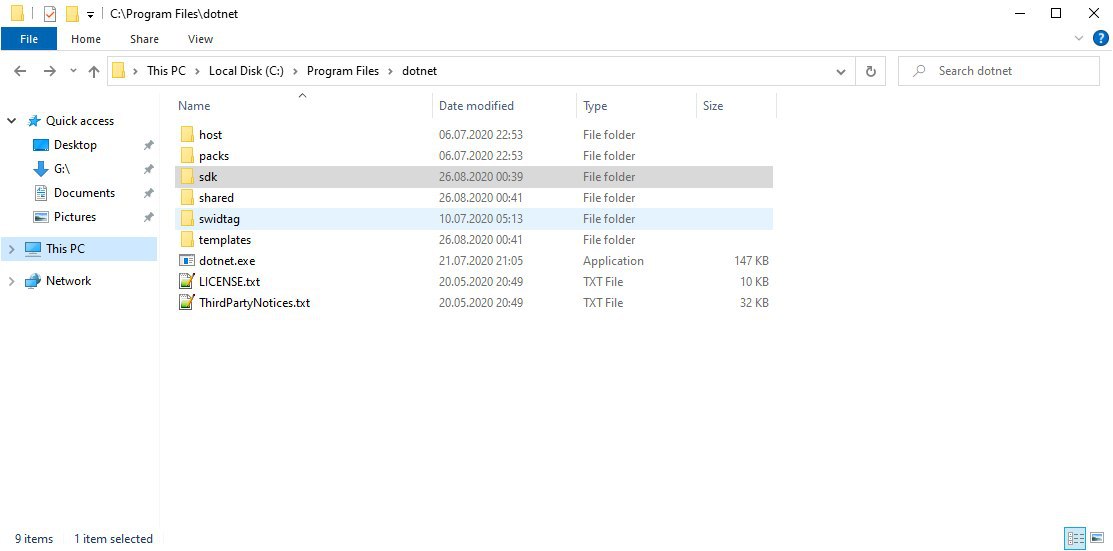Expand the Network tree node

pyautogui.click(x=11, y=281)
